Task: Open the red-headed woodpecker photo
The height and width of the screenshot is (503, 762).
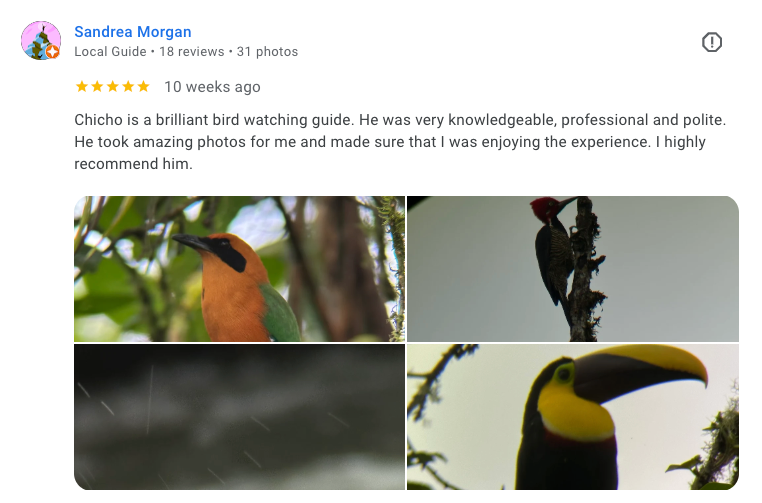Action: 572,269
